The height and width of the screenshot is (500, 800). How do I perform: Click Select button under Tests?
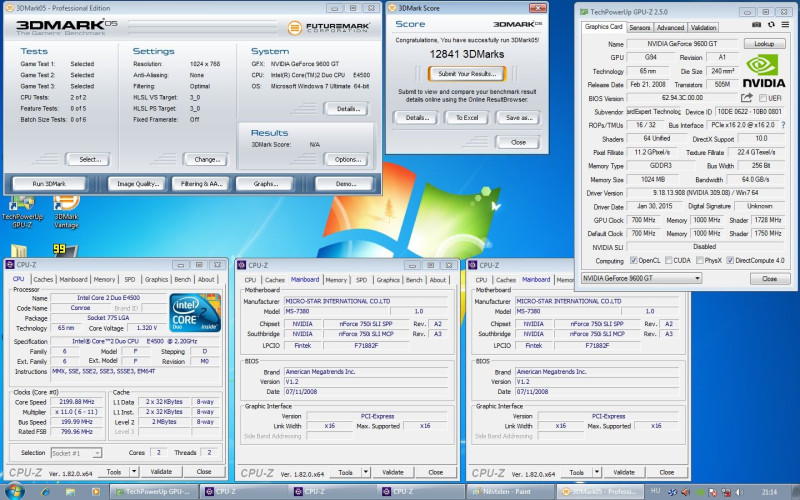pyautogui.click(x=89, y=160)
